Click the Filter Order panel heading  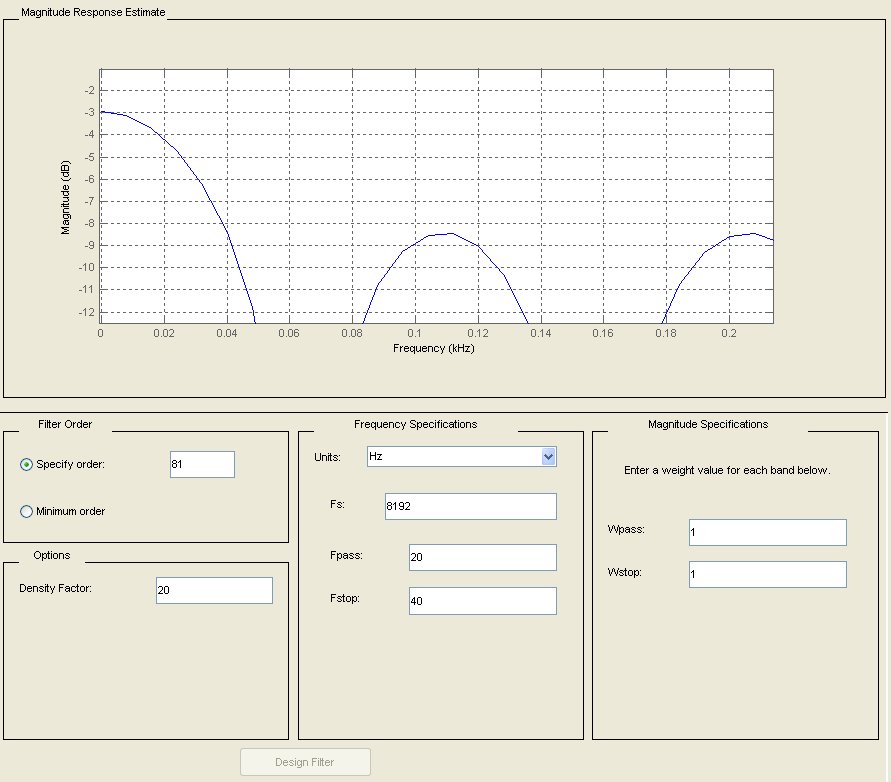(65, 424)
